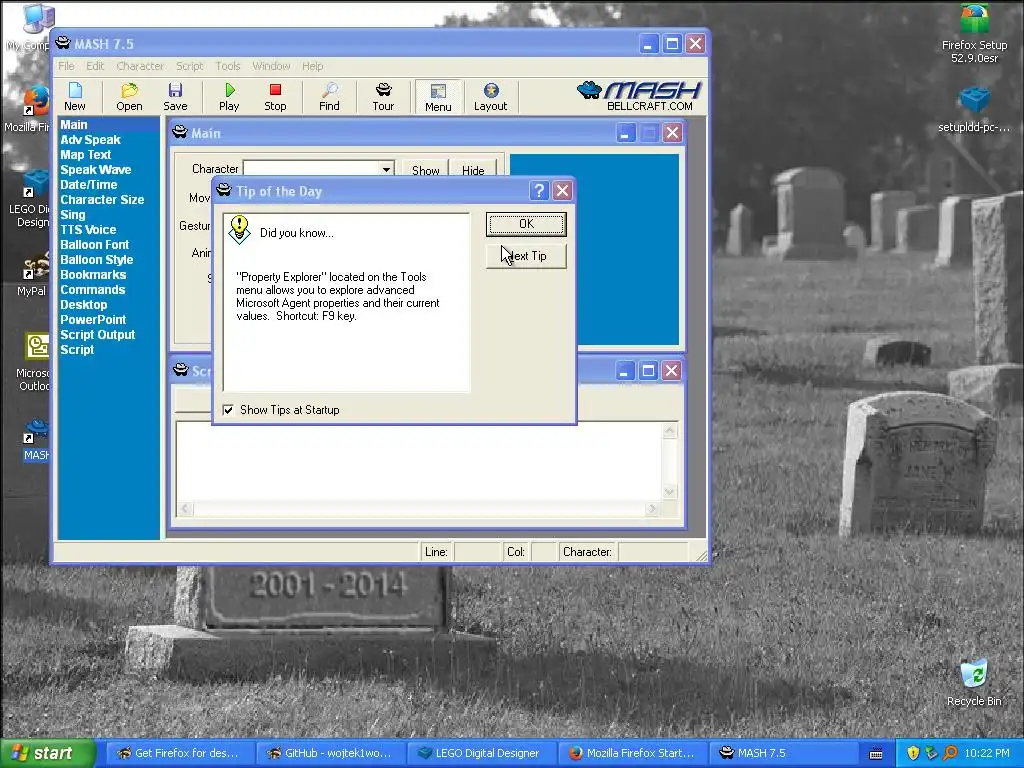1024x768 pixels.
Task: Open Find with the magnifier icon
Action: coord(329,97)
